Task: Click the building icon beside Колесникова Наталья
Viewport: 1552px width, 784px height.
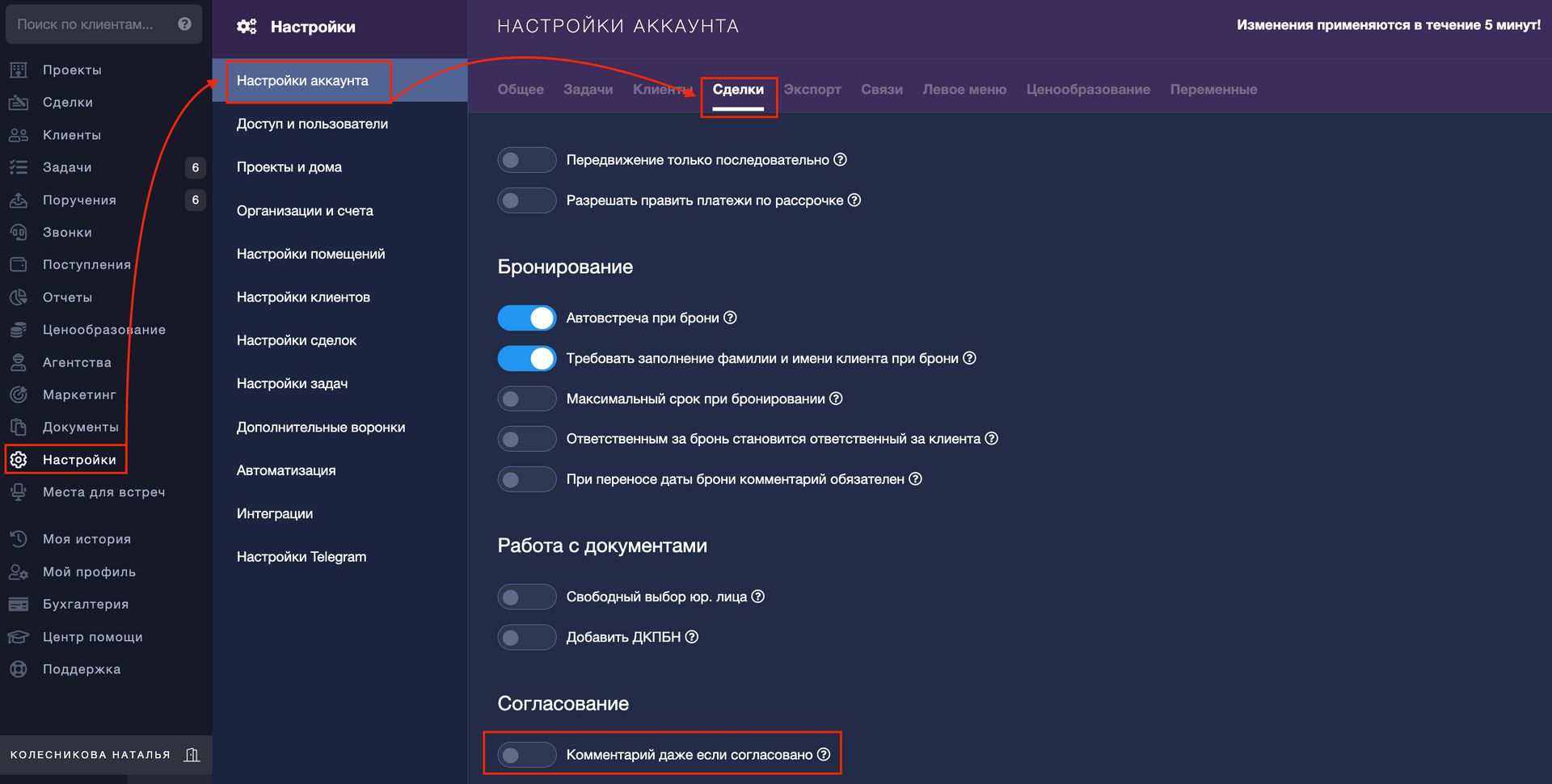Action: coord(192,755)
